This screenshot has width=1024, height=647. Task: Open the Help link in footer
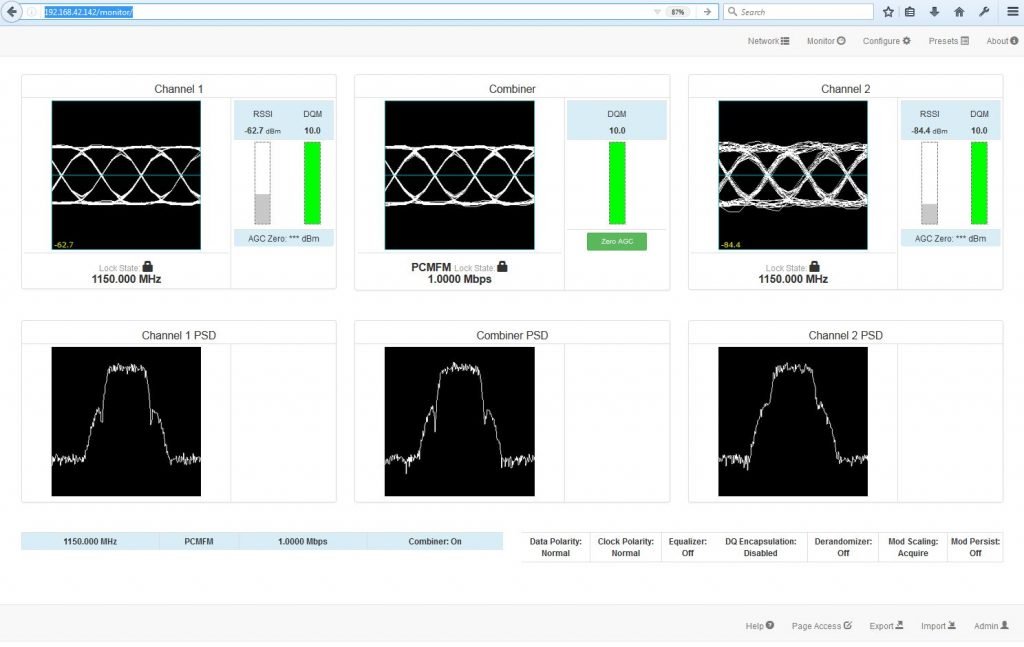tap(760, 625)
